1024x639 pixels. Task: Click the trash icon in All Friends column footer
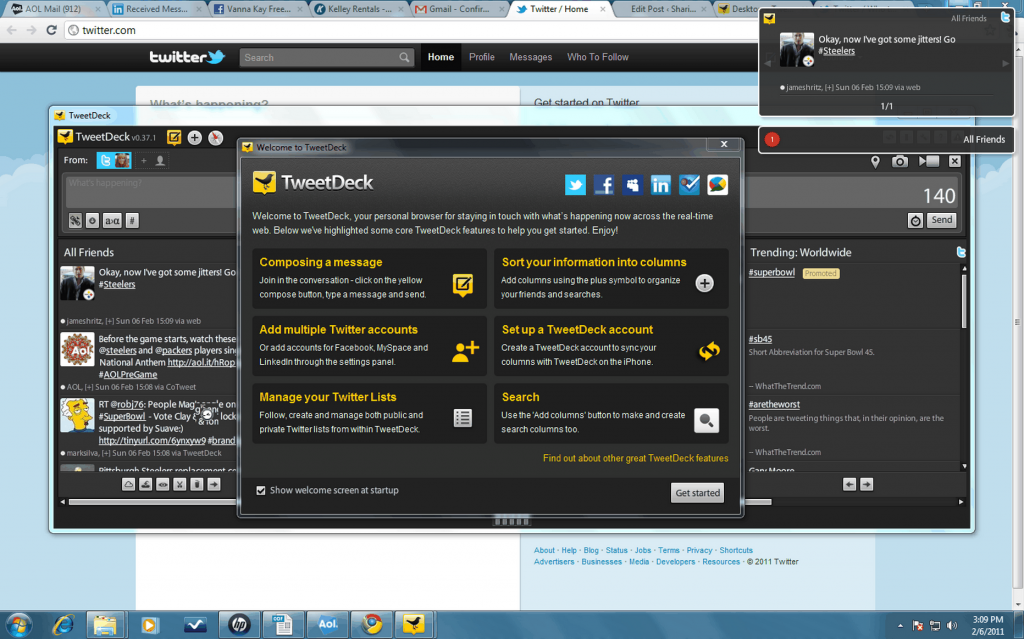(x=197, y=484)
